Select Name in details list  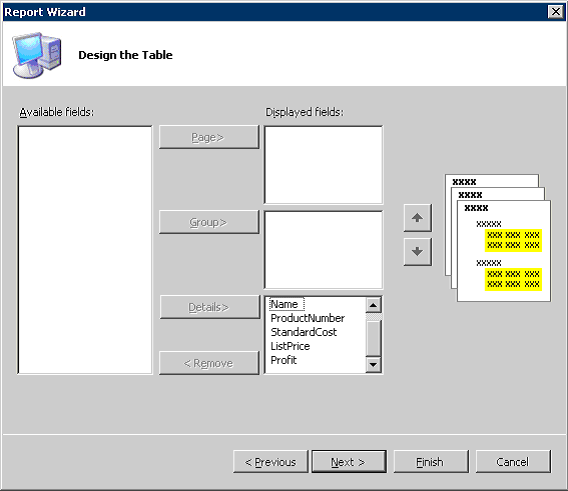tap(286, 304)
